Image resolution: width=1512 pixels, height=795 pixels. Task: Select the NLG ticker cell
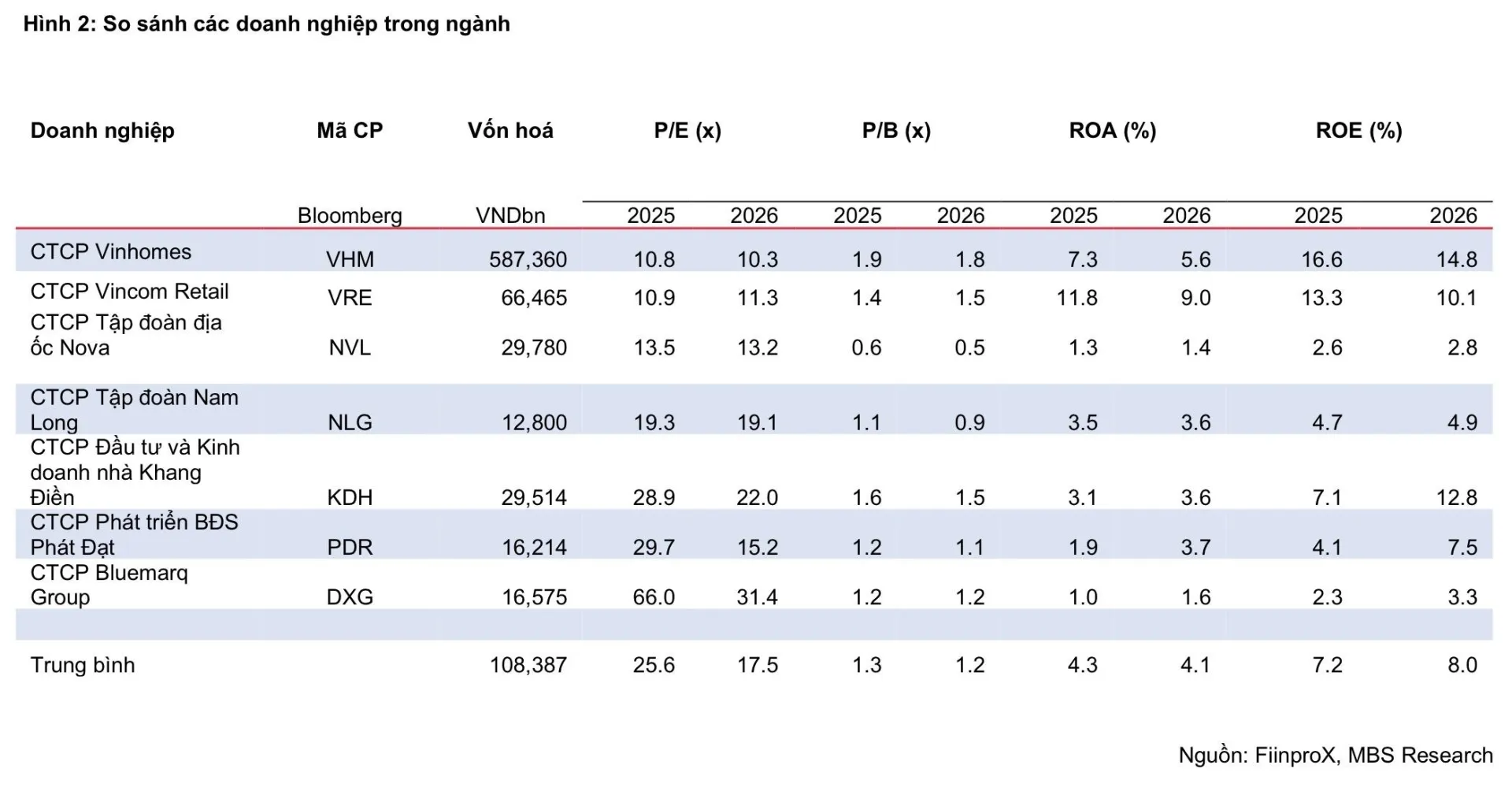click(350, 422)
